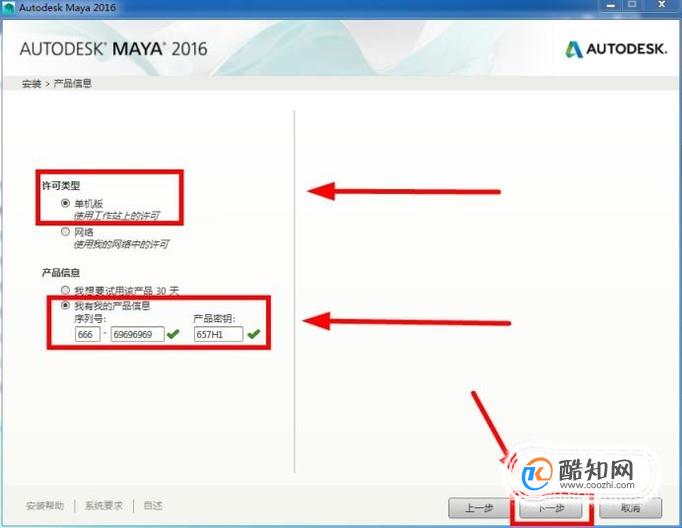Image resolution: width=682 pixels, height=528 pixels.
Task: Open the 自述 readme link
Action: point(153,506)
